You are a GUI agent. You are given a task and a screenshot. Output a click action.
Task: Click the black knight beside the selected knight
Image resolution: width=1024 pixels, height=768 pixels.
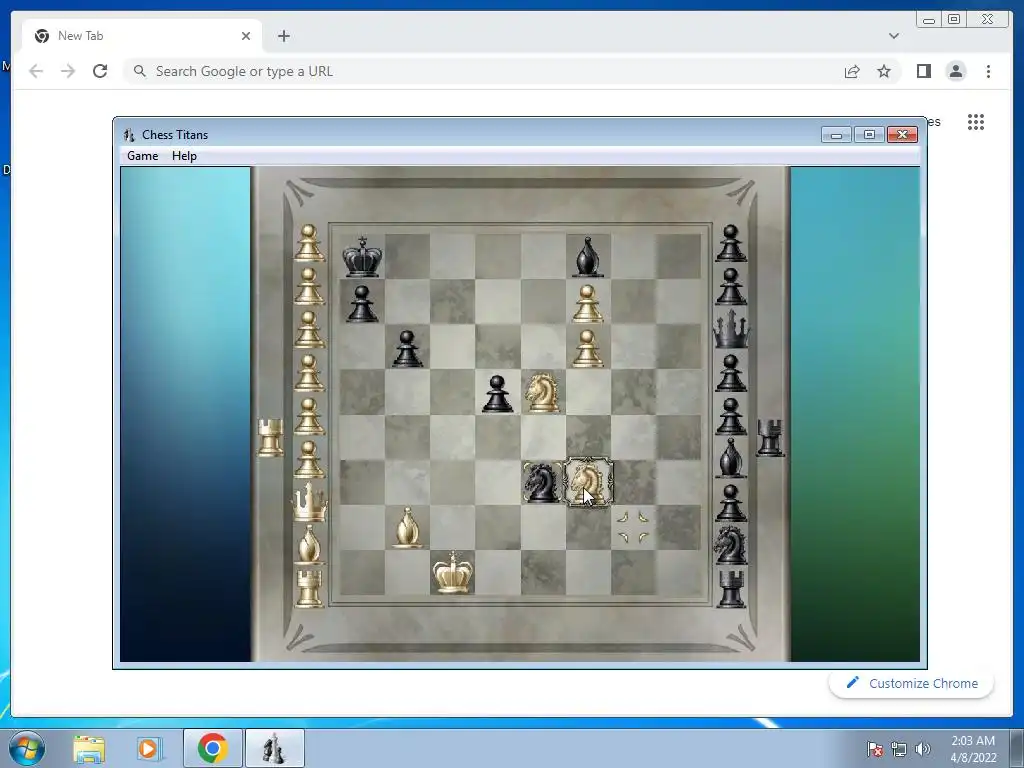pyautogui.click(x=541, y=482)
